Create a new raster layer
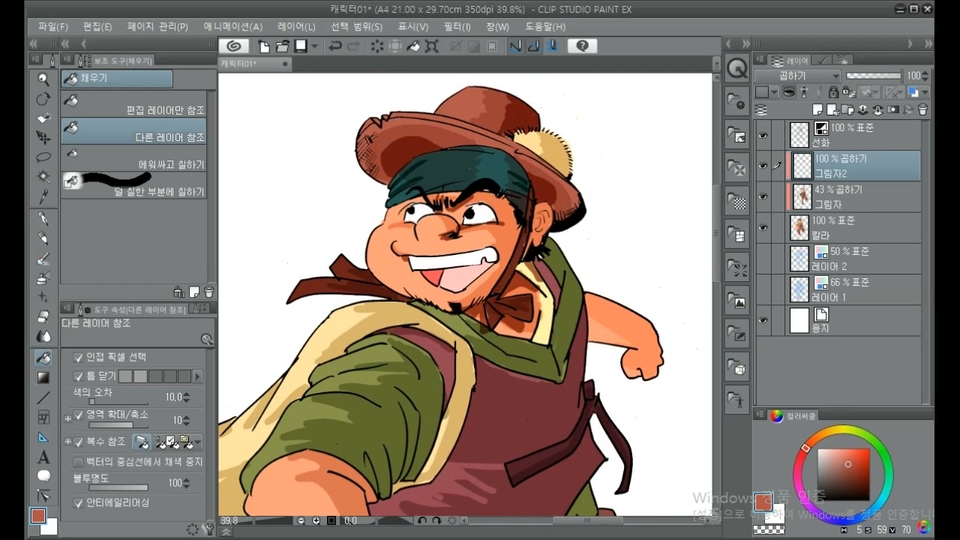This screenshot has width=960, height=540. point(817,110)
